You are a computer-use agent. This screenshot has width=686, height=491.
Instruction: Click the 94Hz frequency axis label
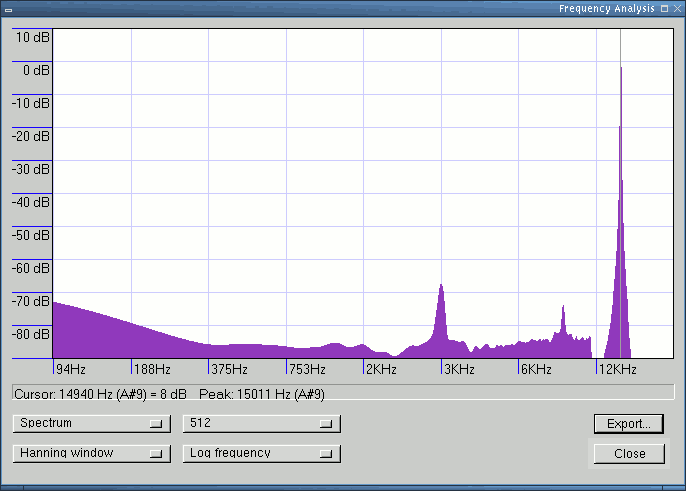click(x=70, y=369)
